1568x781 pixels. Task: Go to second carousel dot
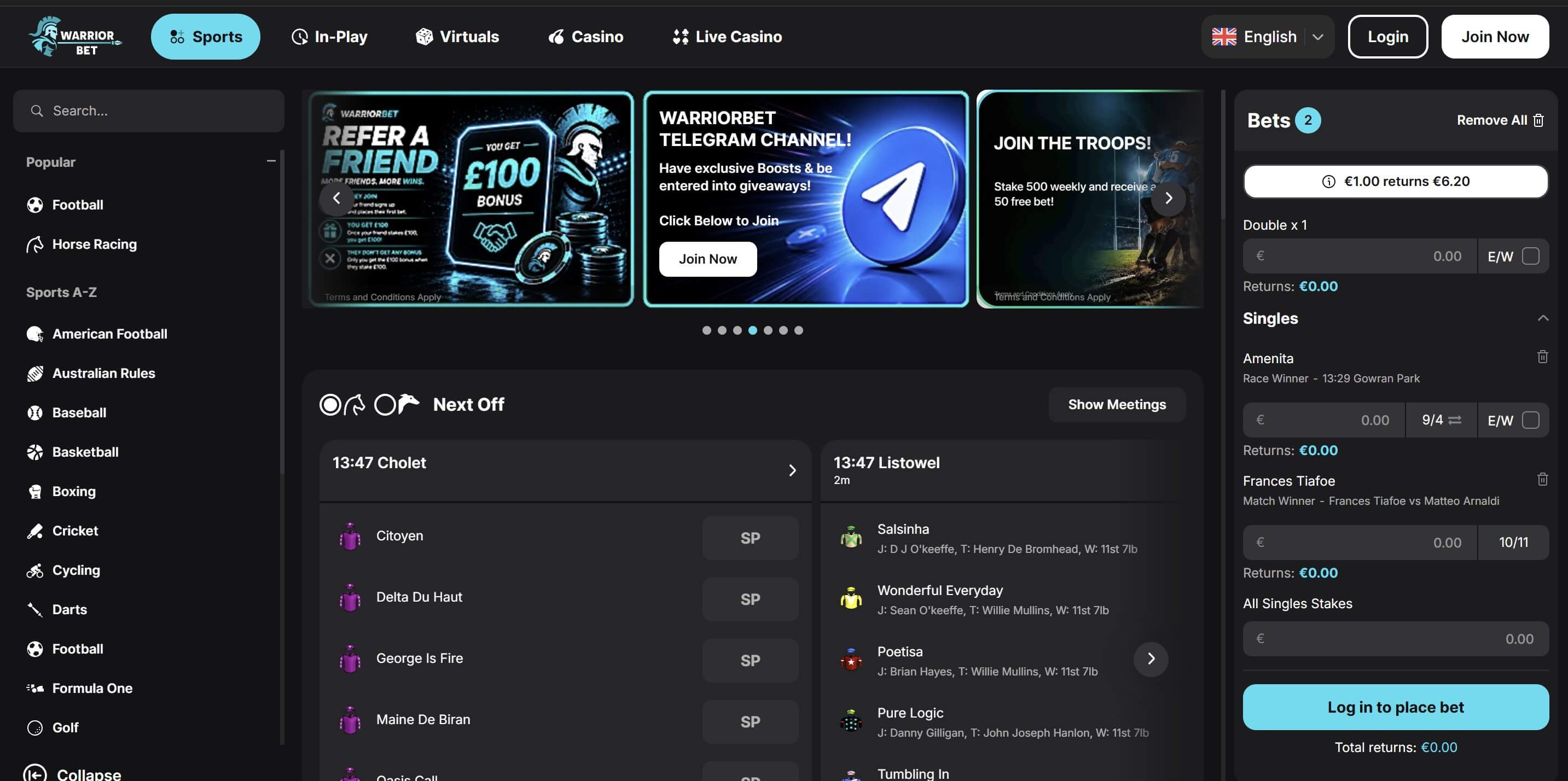point(721,330)
